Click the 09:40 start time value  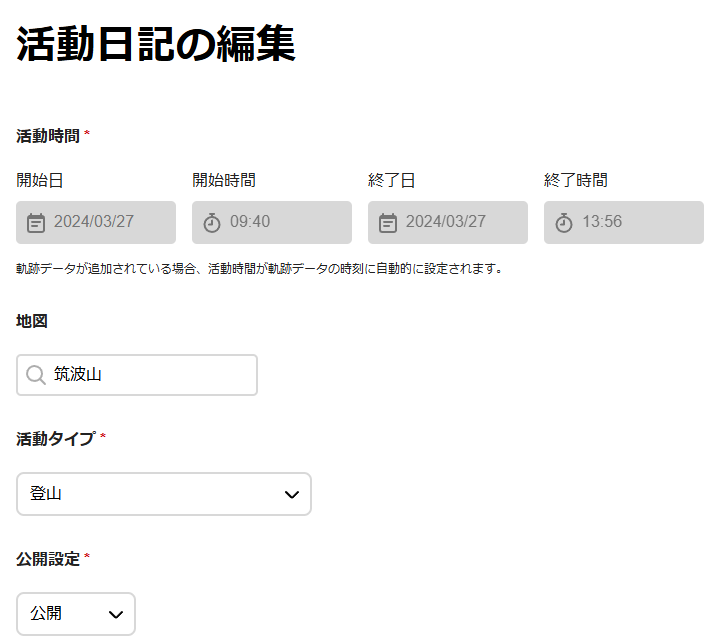(250, 222)
